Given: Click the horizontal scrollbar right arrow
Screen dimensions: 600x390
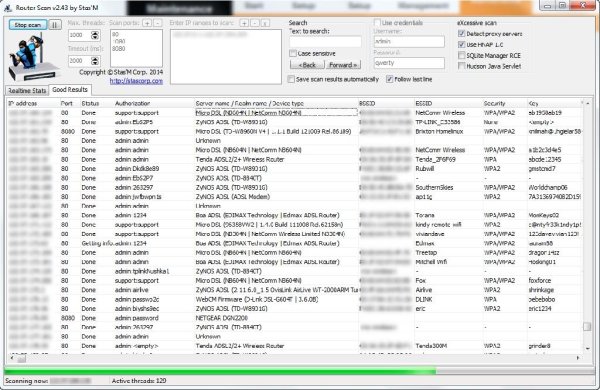Looking at the screenshot, I should click(x=578, y=358).
